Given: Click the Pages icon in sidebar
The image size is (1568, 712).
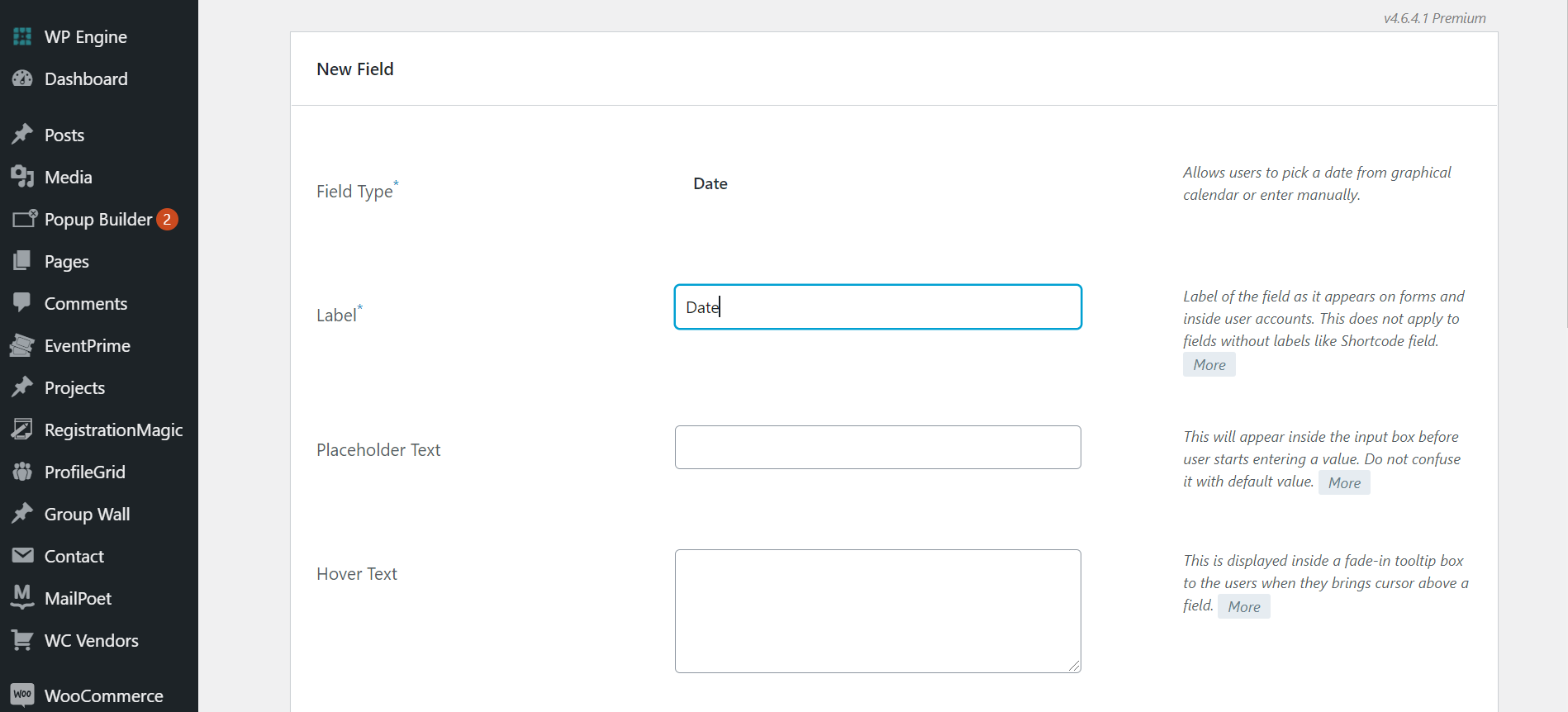Looking at the screenshot, I should pos(22,261).
